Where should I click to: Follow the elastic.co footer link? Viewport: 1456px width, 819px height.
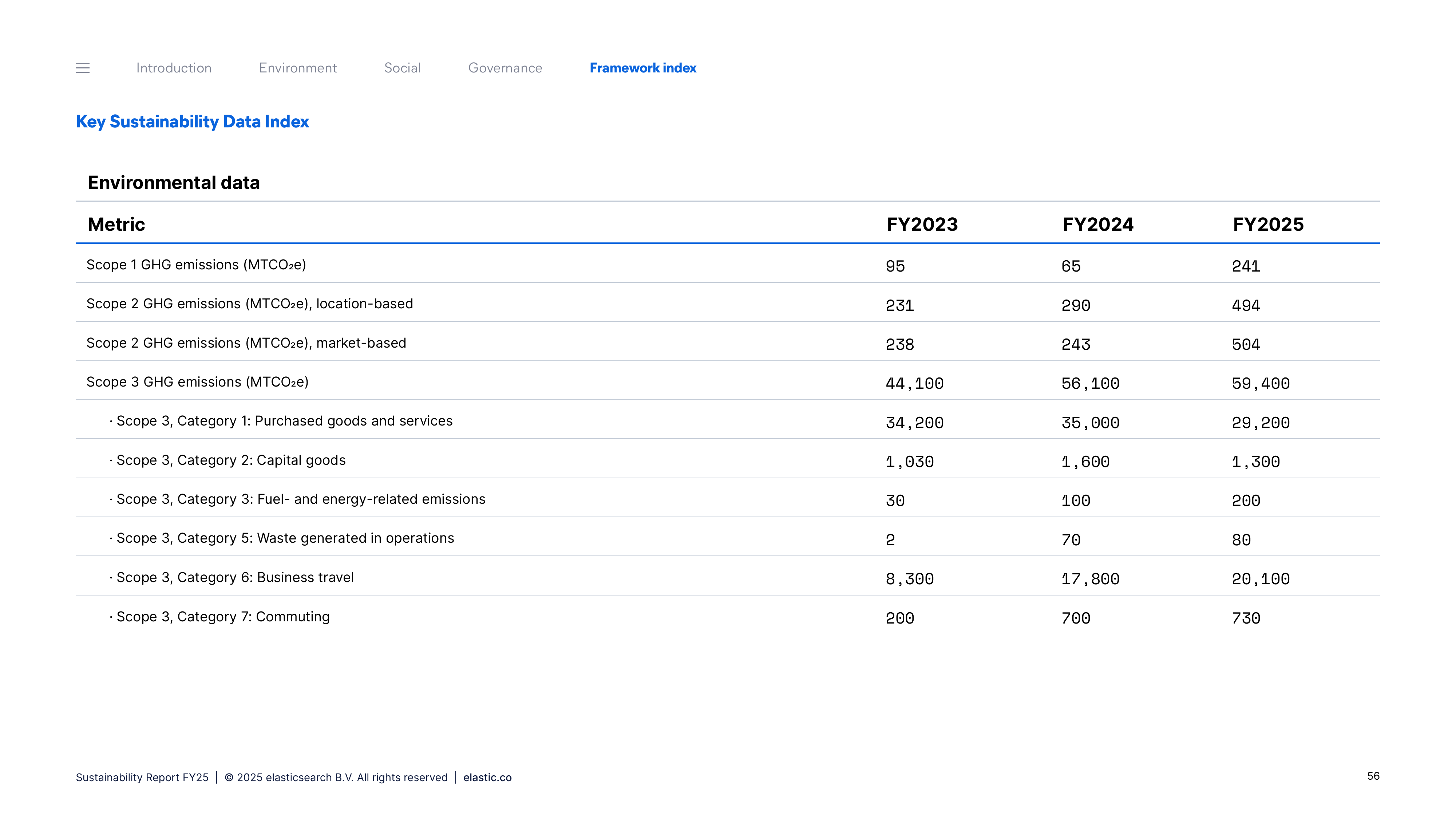click(x=487, y=777)
